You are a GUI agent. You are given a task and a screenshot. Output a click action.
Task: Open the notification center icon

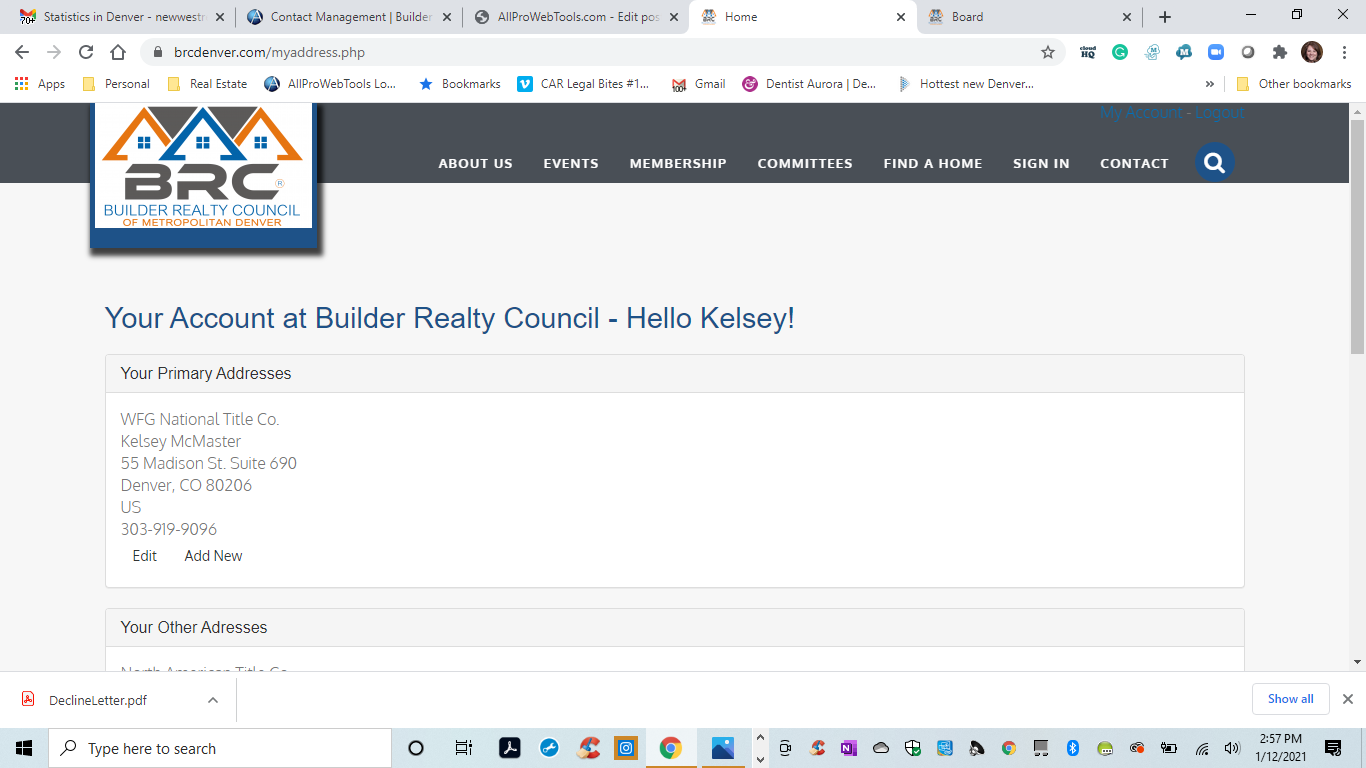coord(1333,748)
